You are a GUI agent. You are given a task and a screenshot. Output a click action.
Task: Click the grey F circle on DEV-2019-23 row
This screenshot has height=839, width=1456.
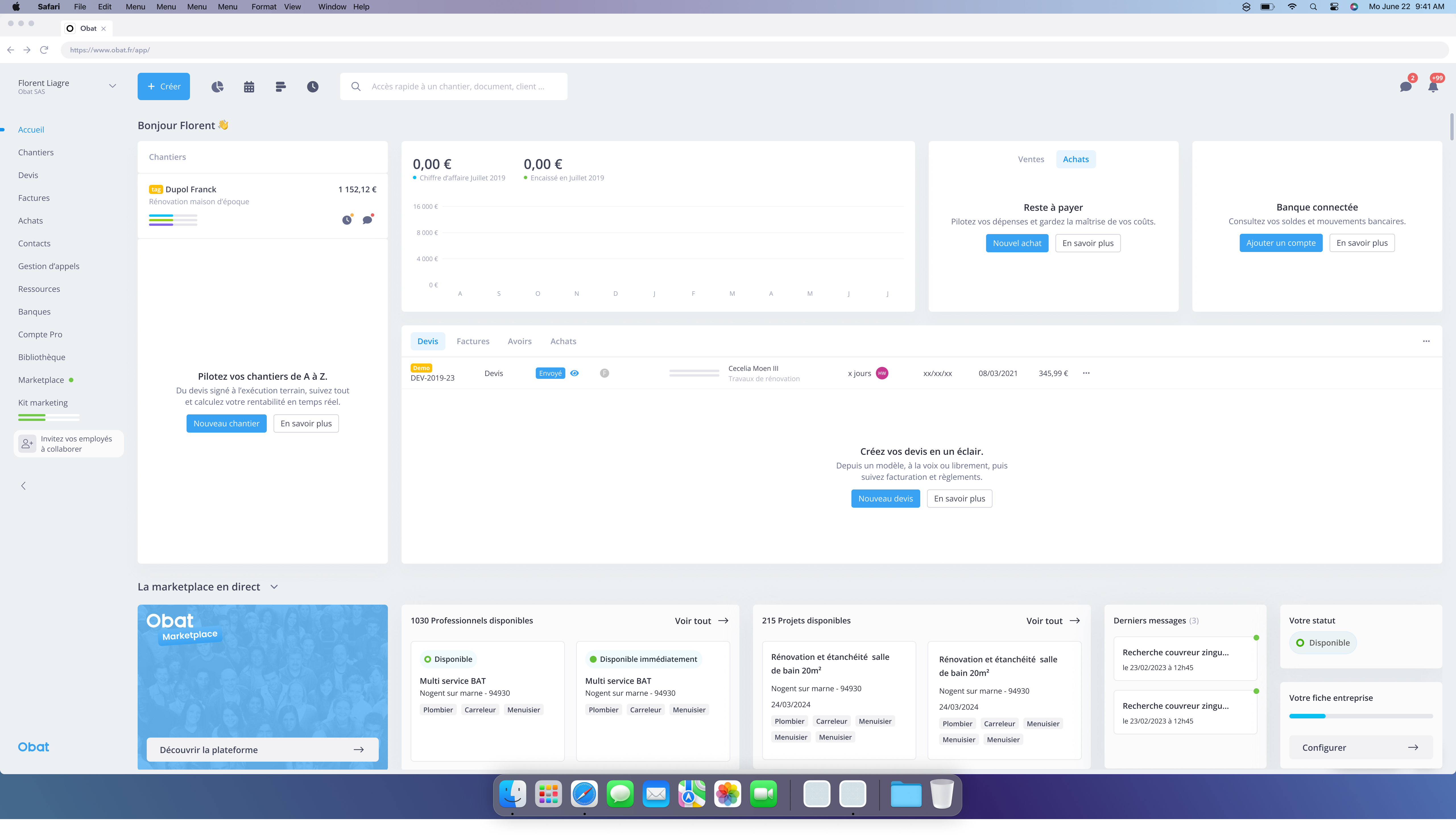coord(604,373)
